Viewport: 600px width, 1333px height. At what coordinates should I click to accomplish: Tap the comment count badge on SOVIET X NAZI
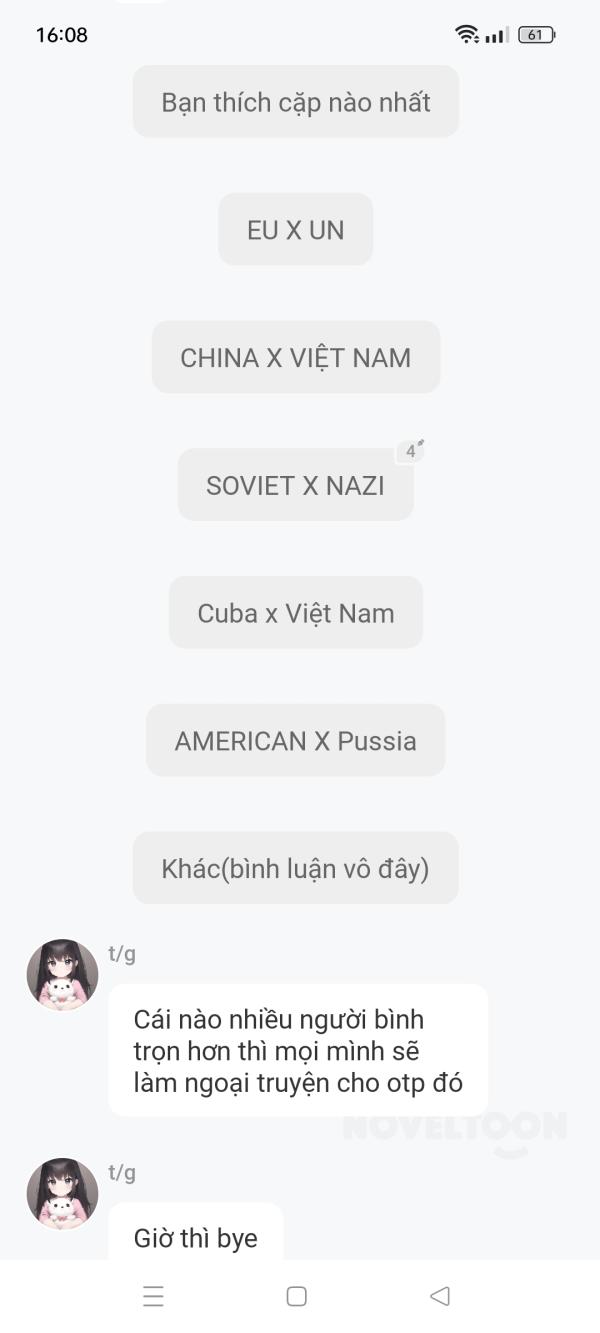coord(410,451)
